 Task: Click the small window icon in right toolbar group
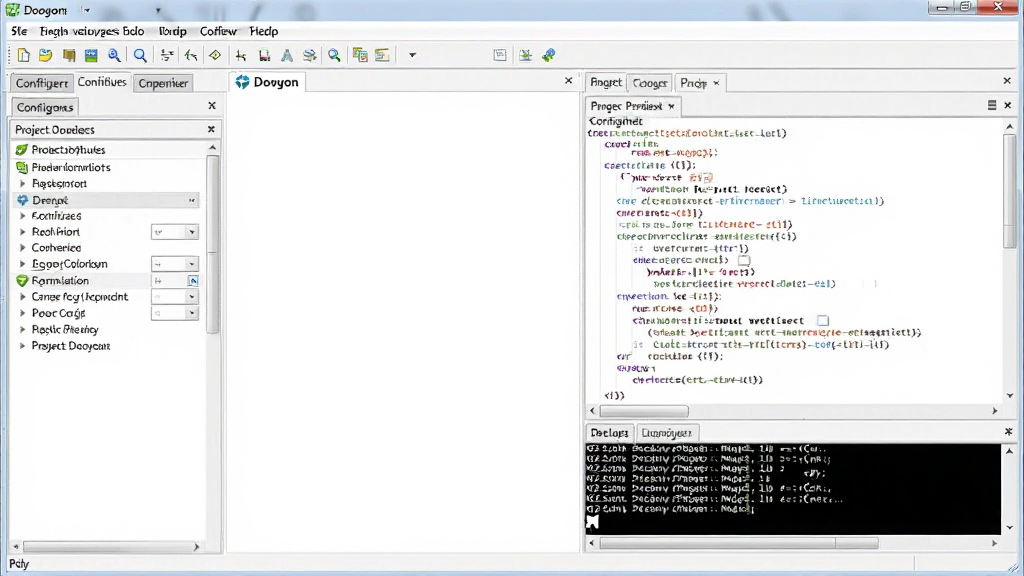(500, 56)
